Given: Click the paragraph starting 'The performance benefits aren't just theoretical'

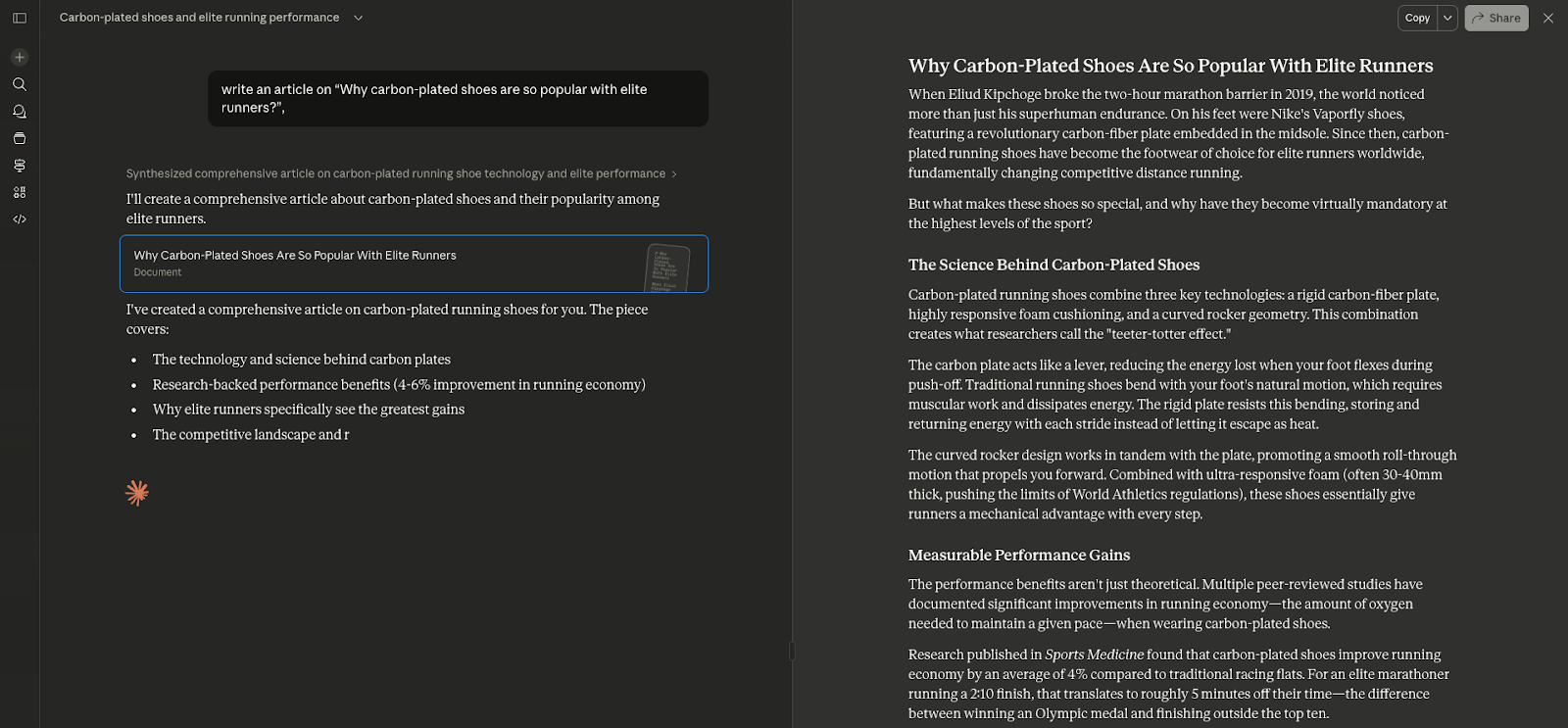Looking at the screenshot, I should tap(1165, 604).
